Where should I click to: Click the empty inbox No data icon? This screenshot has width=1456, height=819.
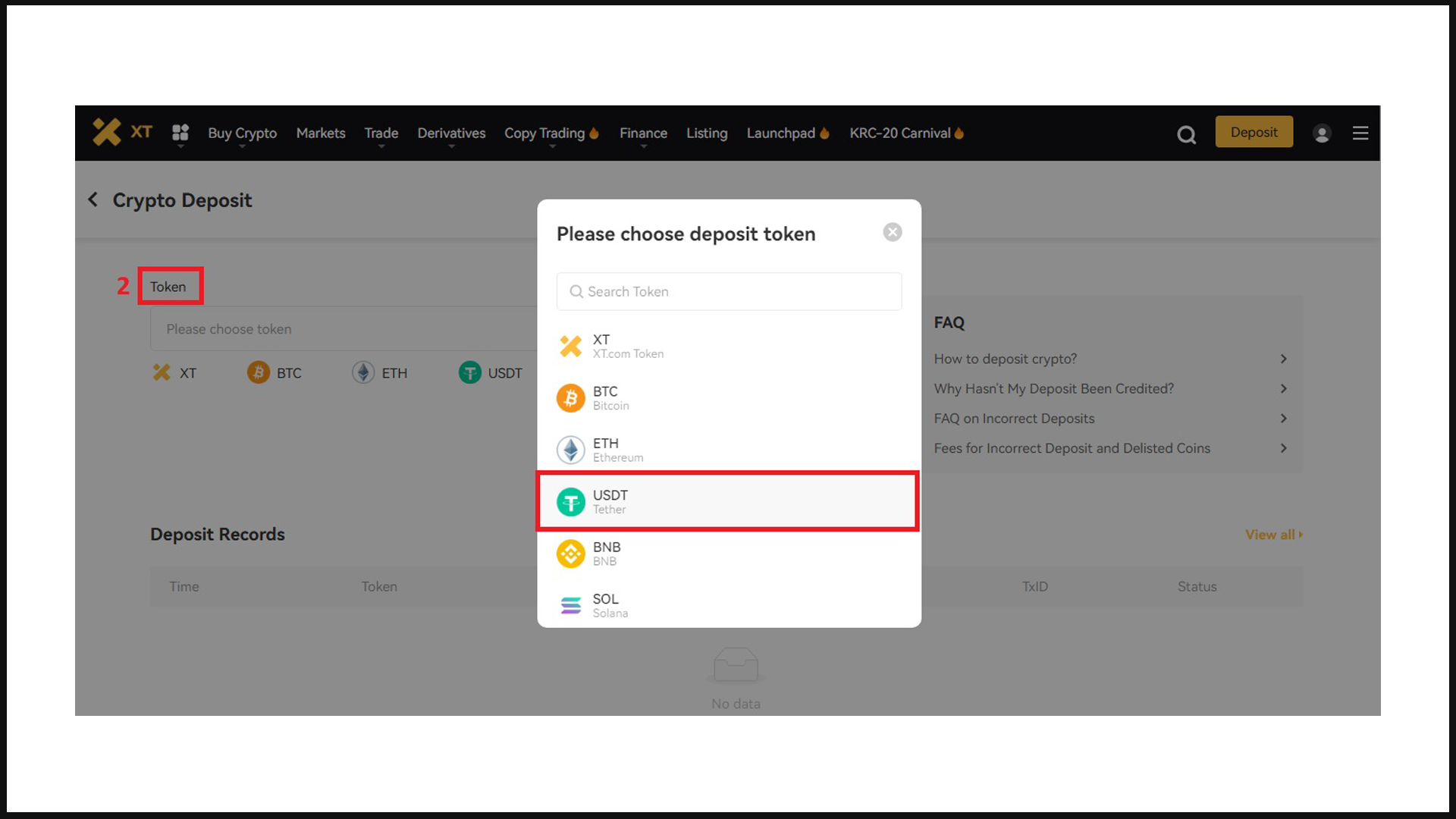click(736, 665)
